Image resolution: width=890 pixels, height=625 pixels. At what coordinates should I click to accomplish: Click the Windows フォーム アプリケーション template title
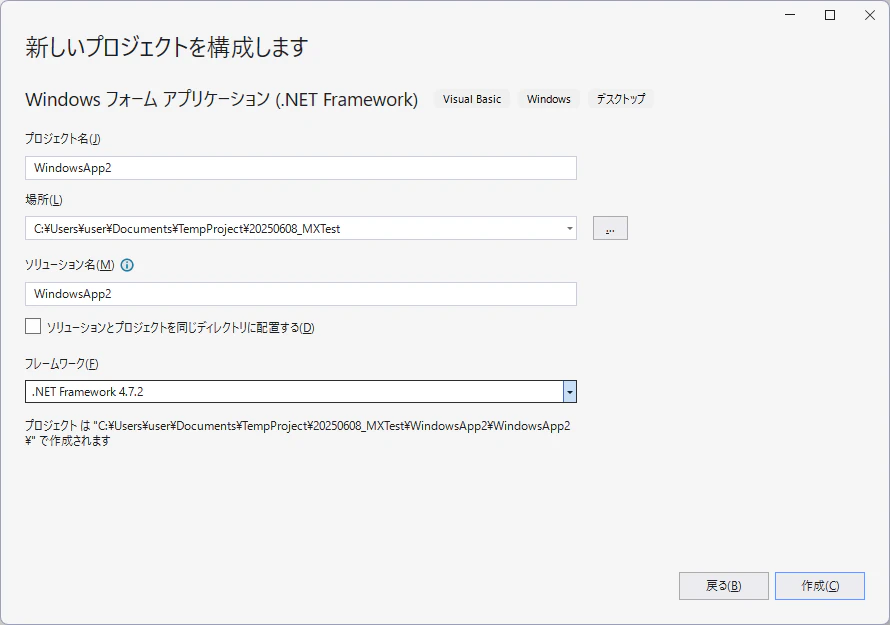click(x=222, y=99)
